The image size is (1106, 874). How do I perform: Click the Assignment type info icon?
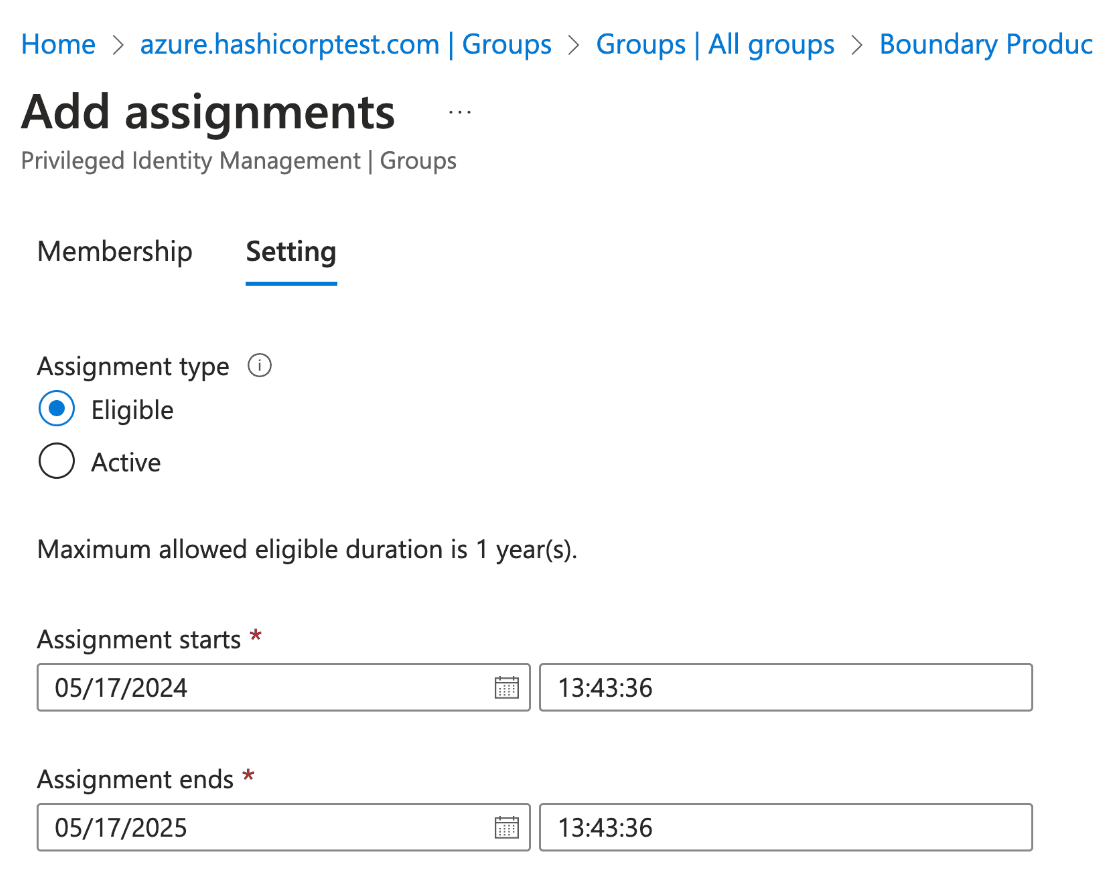pos(260,366)
